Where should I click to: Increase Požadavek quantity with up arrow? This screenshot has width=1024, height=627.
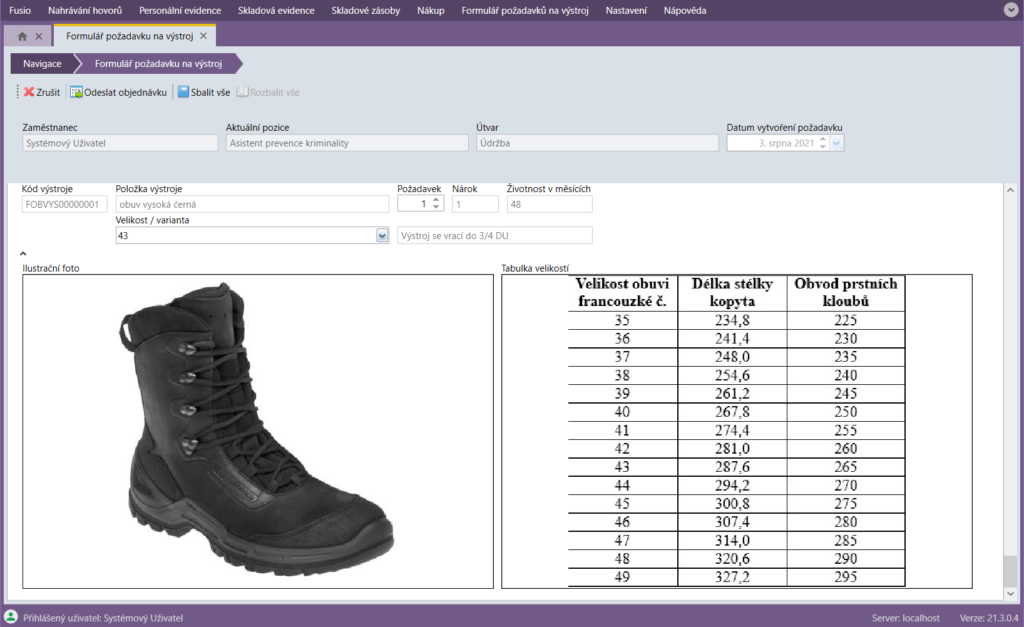(x=436, y=200)
